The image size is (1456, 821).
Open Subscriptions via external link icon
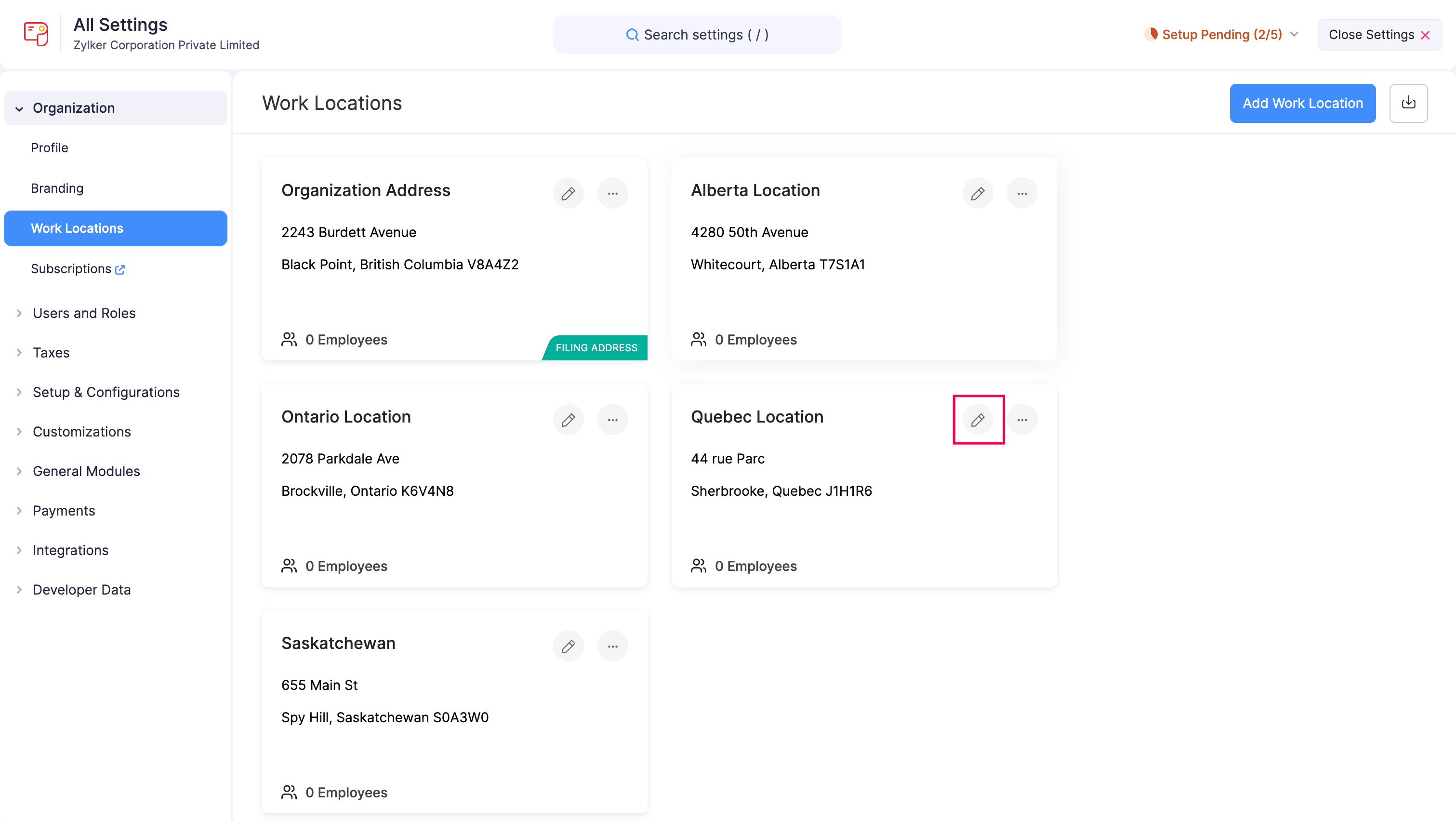(x=120, y=269)
